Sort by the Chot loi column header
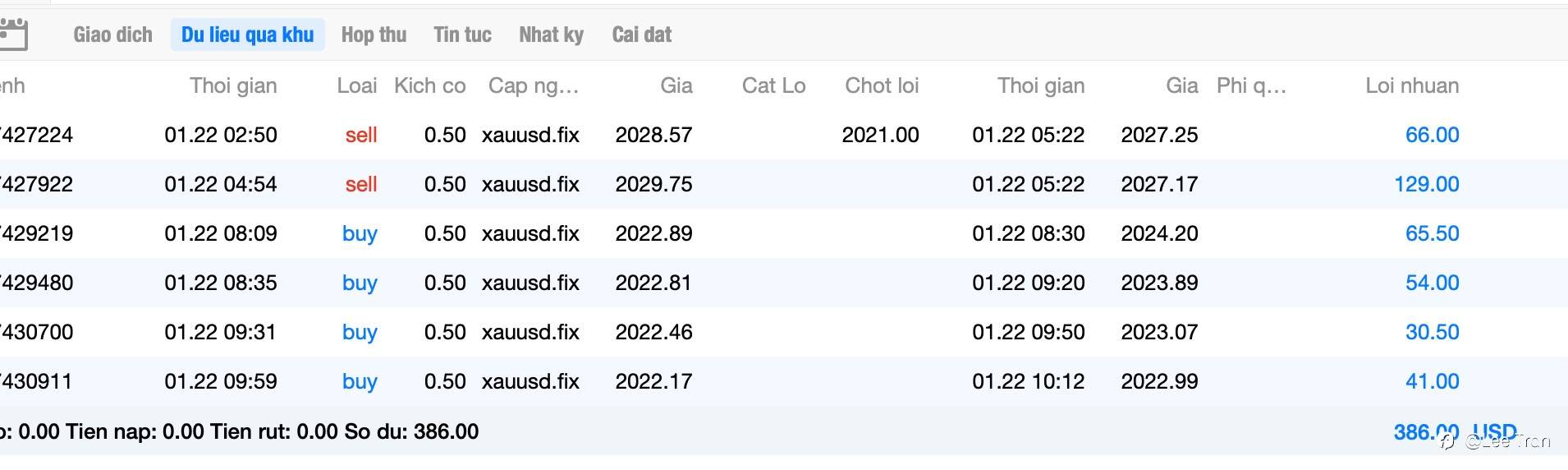The image size is (1568, 470). [881, 85]
